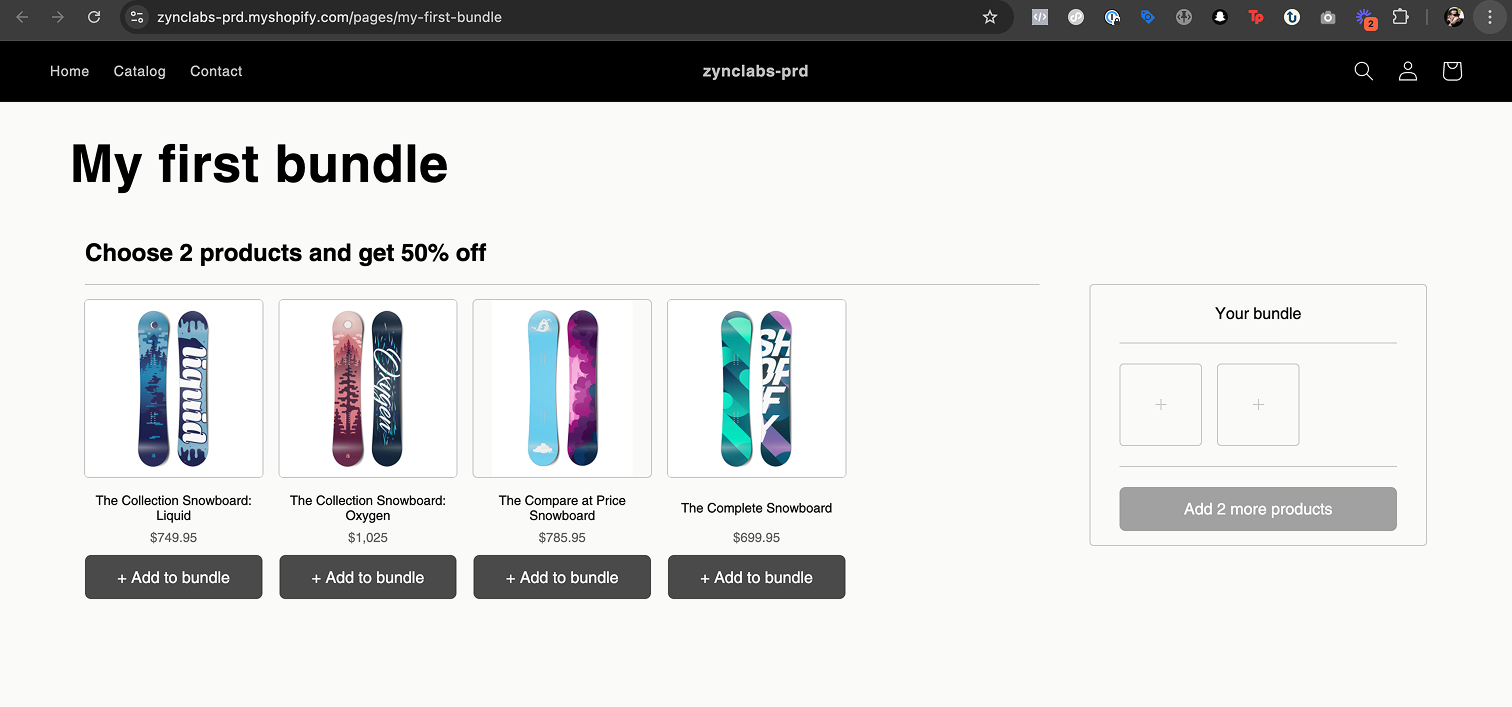Click the zynclabs-prd store title
Screen dimensions: 1512x707
(x=755, y=71)
